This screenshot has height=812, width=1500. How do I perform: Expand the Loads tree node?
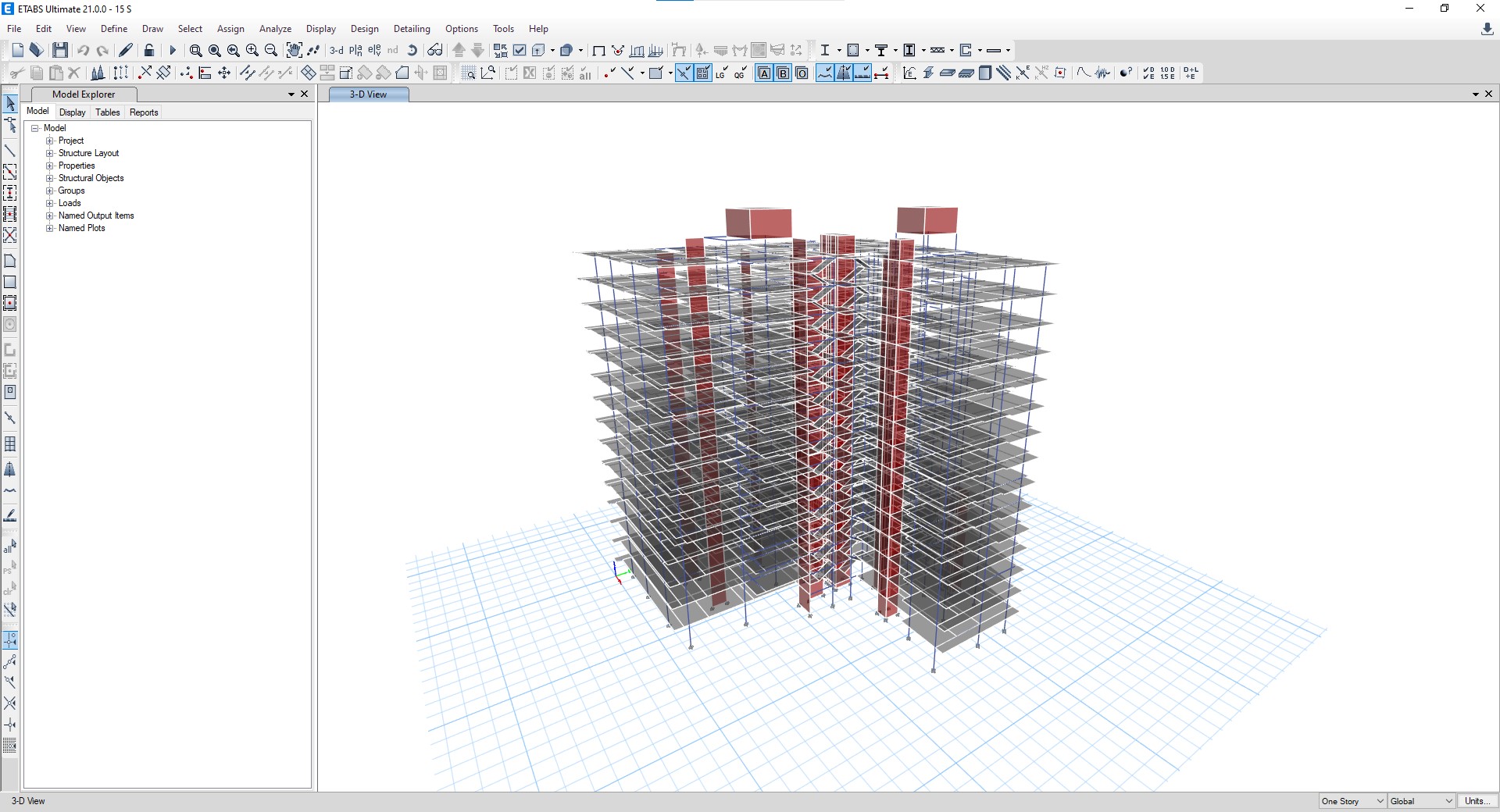point(50,203)
